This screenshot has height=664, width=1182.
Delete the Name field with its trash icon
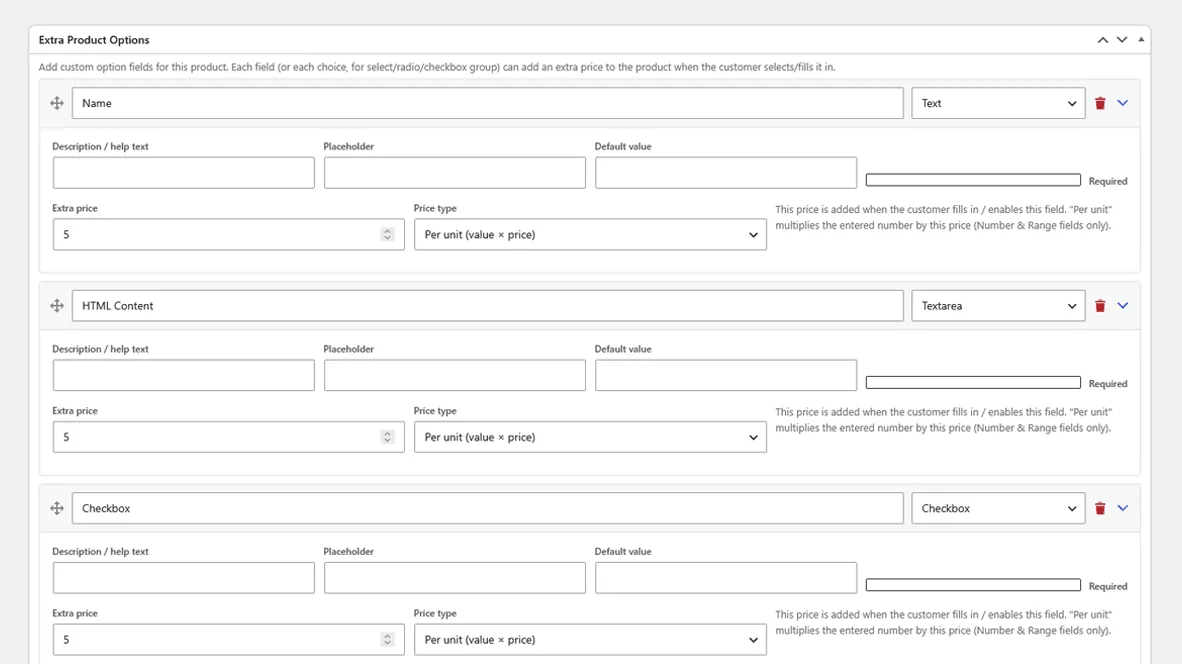click(x=1100, y=103)
